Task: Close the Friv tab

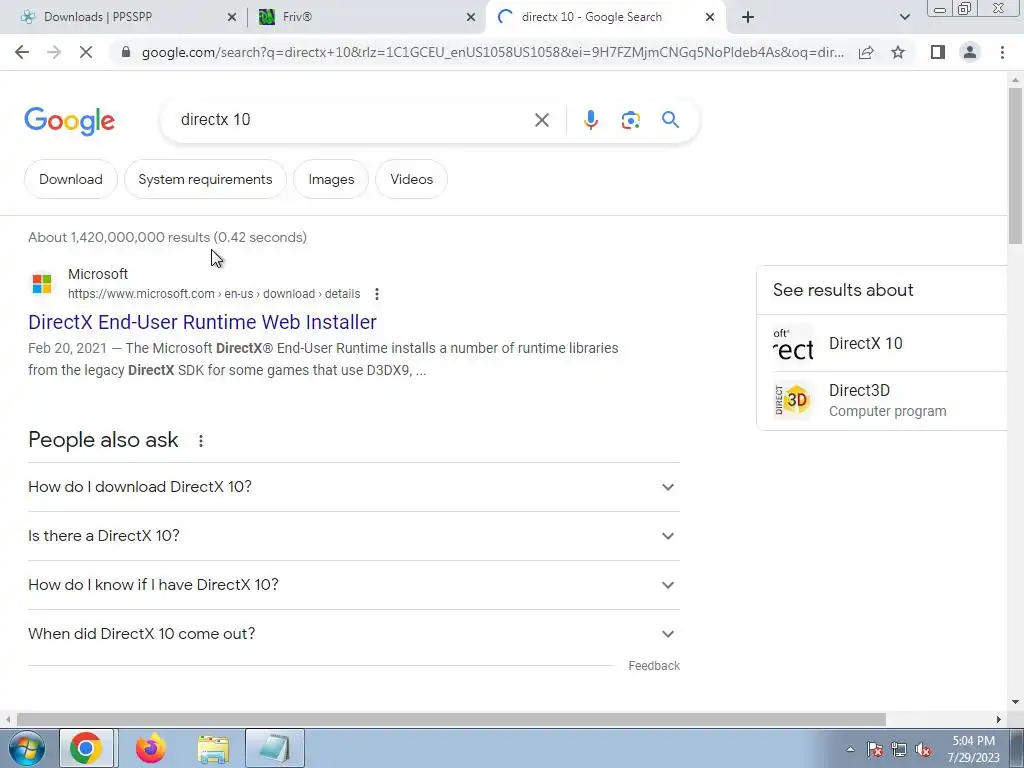Action: coord(470,18)
